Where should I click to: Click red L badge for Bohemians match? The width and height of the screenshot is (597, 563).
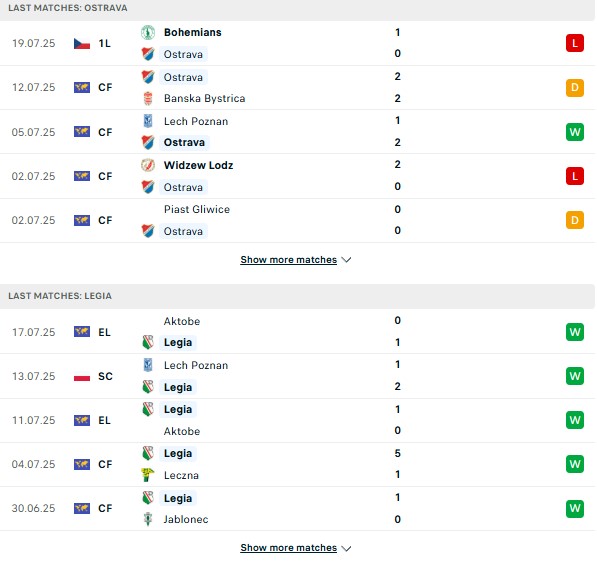[575, 43]
